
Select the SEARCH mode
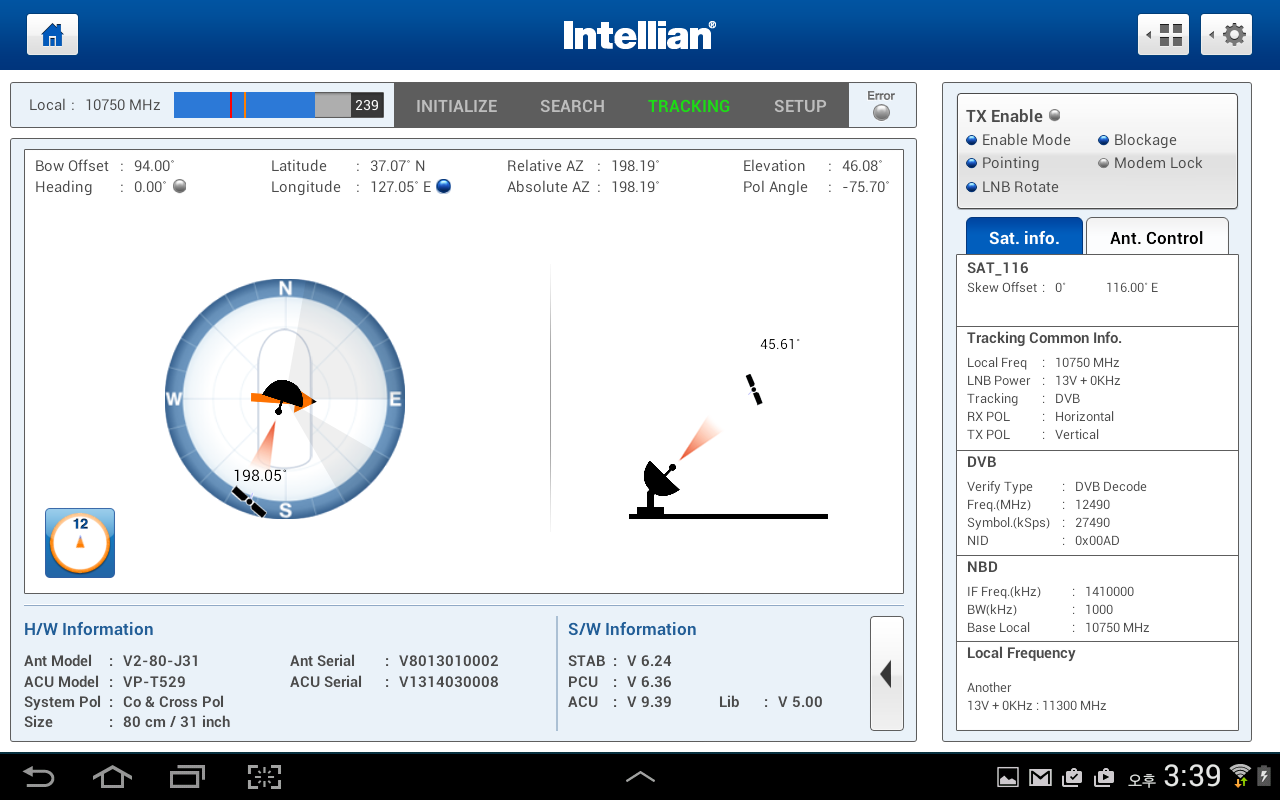point(572,106)
